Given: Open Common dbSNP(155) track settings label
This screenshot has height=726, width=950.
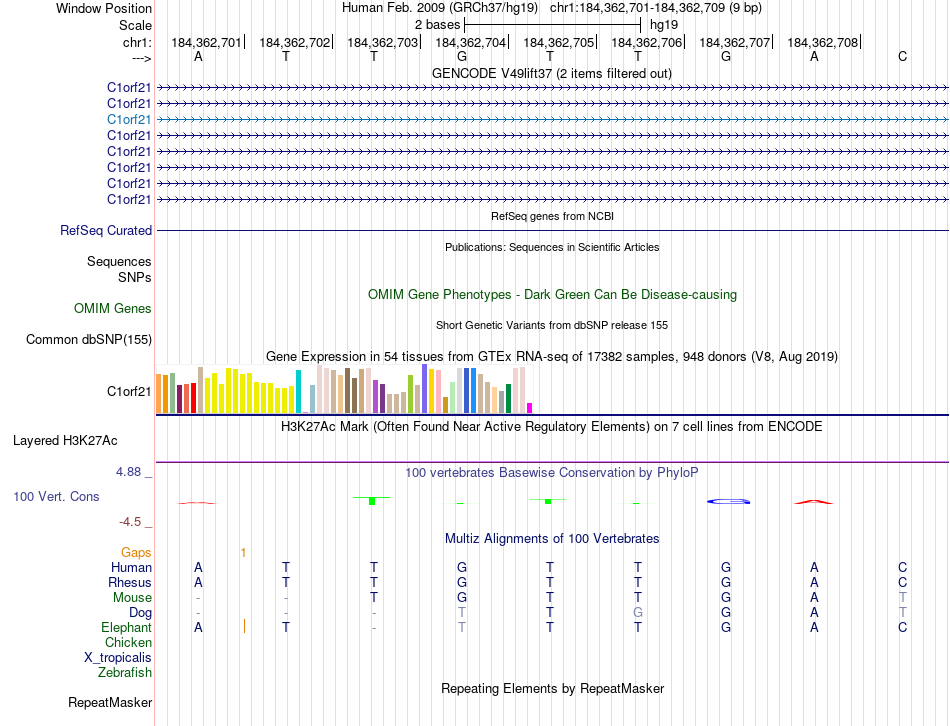Looking at the screenshot, I should (89, 339).
